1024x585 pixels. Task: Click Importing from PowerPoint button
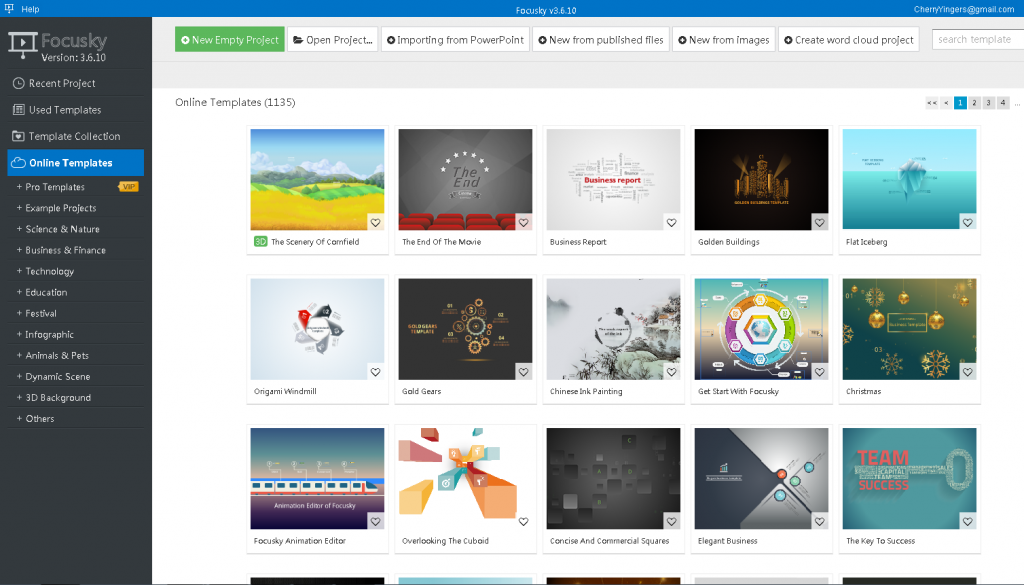(x=454, y=40)
